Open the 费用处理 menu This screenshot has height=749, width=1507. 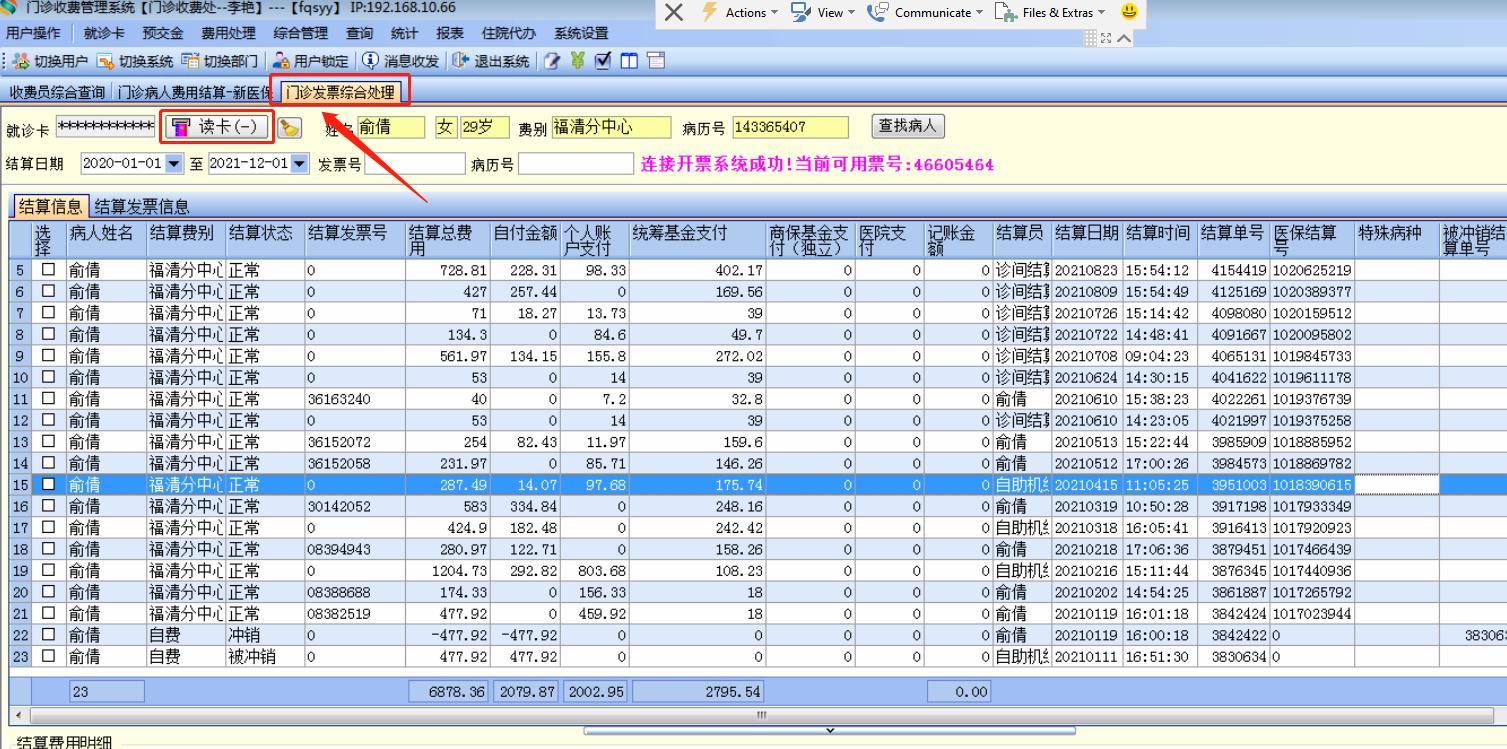228,34
